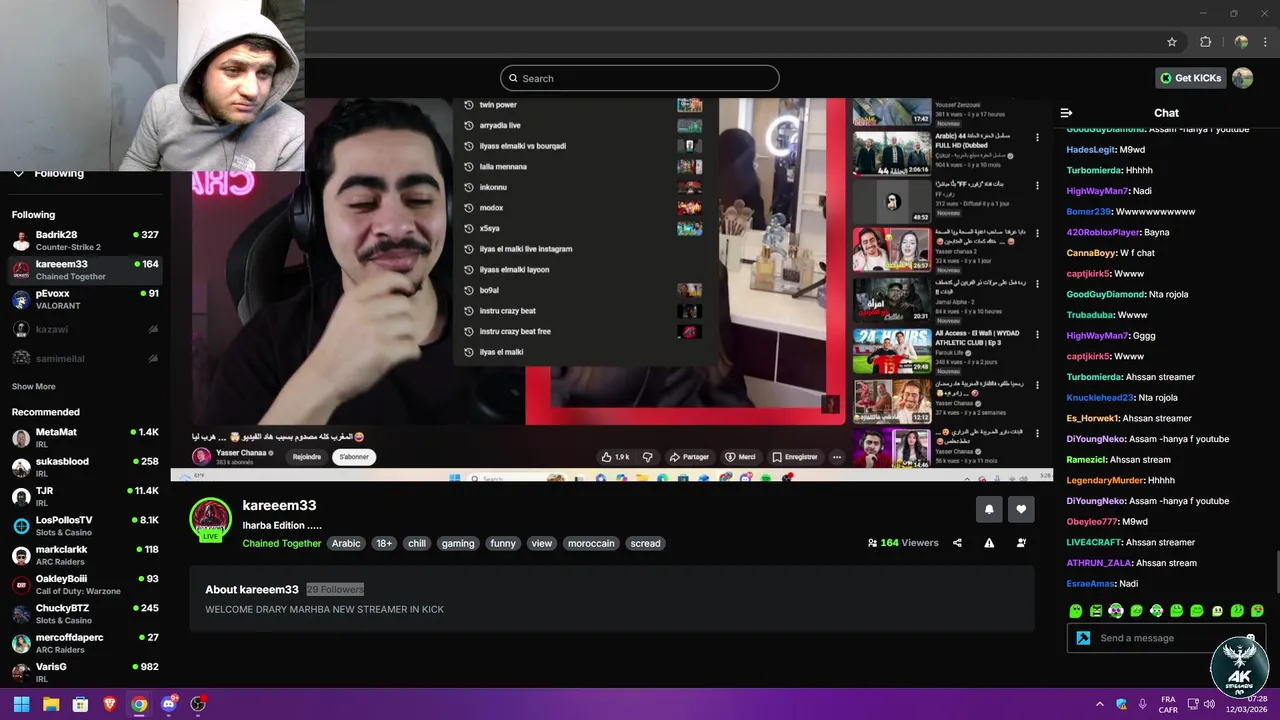Collapse the Following sidebar section

pos(18,173)
